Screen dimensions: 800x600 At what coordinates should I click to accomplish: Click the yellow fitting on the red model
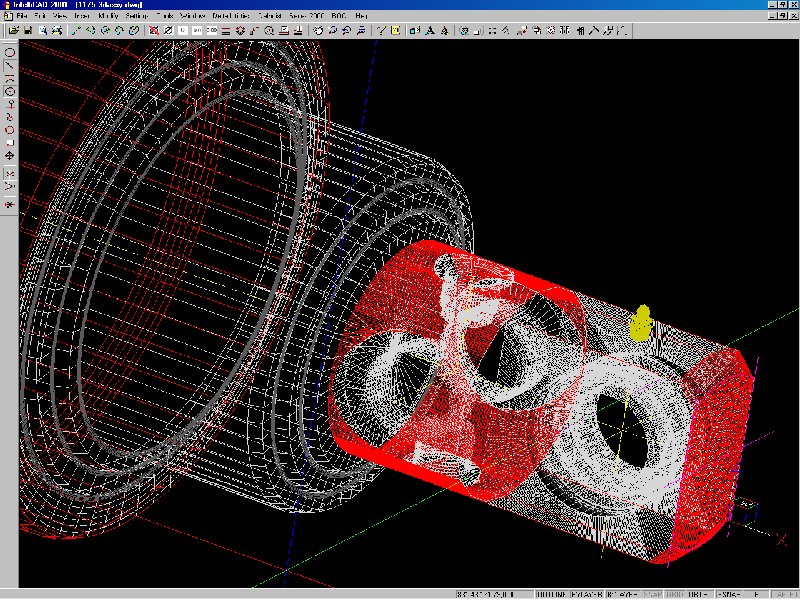(x=642, y=323)
